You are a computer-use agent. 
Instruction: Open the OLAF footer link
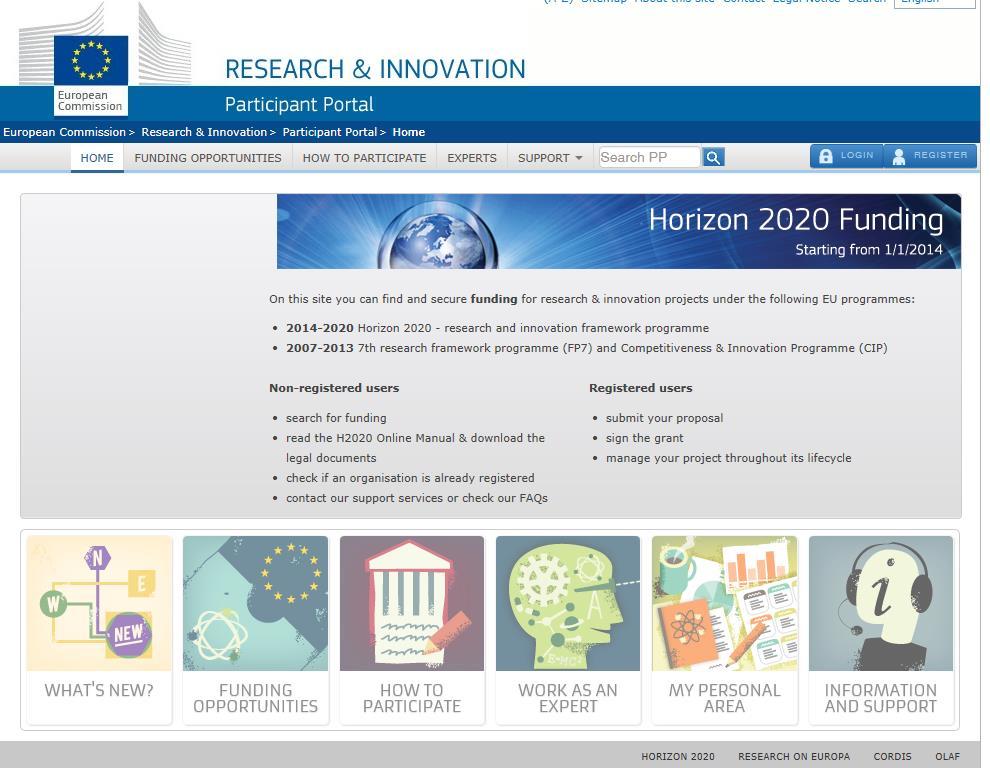click(x=947, y=757)
